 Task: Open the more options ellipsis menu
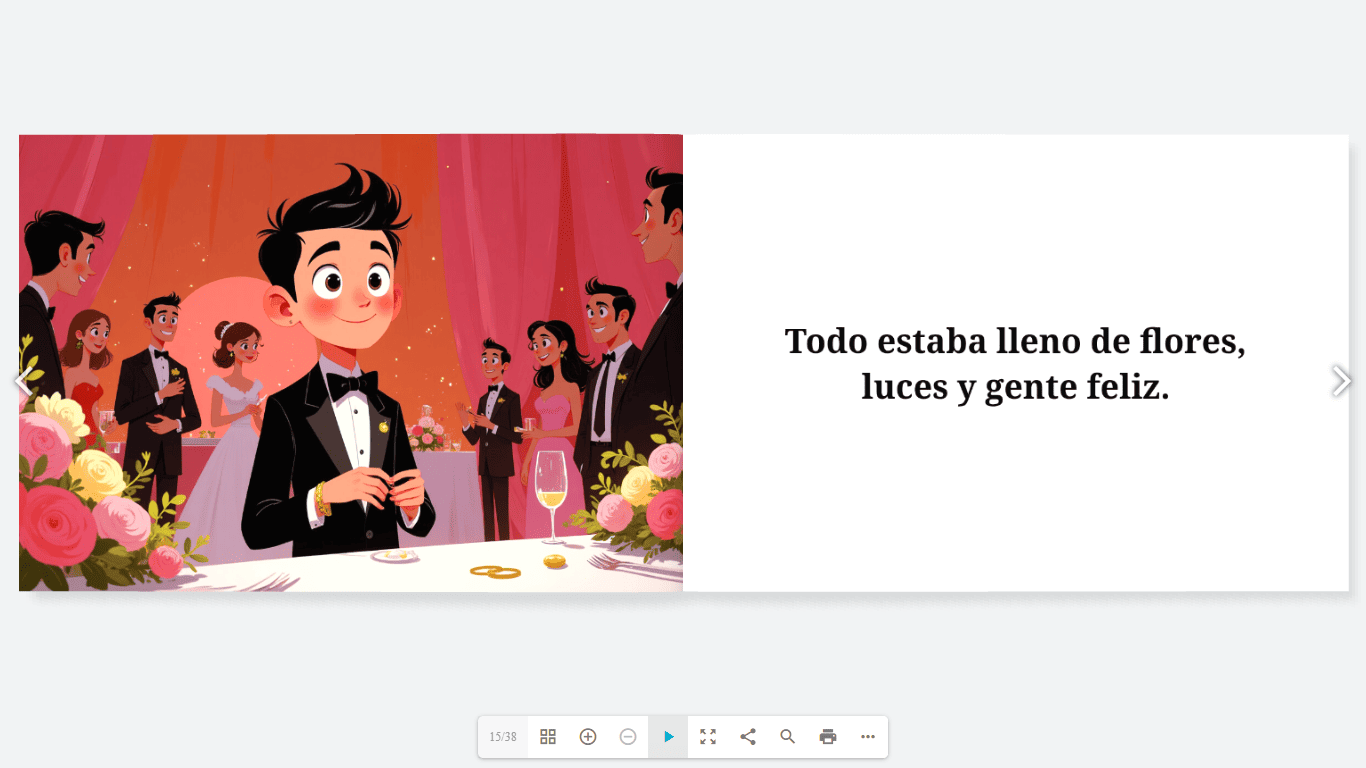(x=868, y=737)
